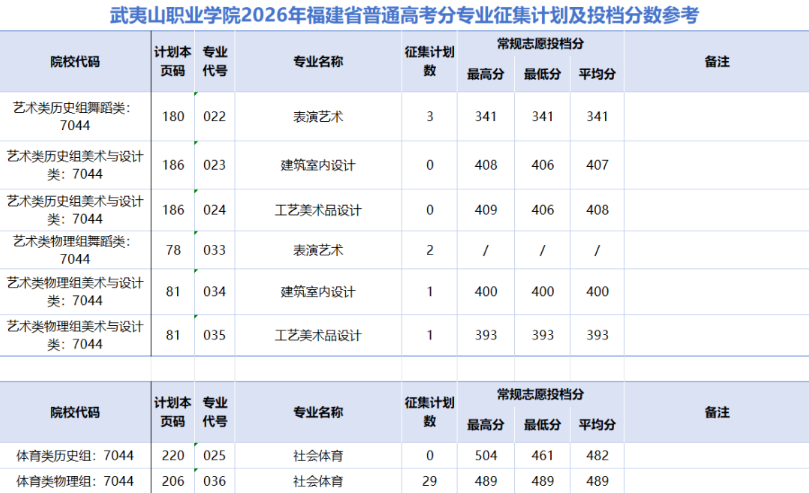Screen dimensions: 809x493
Task: Click plan count 1 in the 034 row
Action: click(430, 291)
